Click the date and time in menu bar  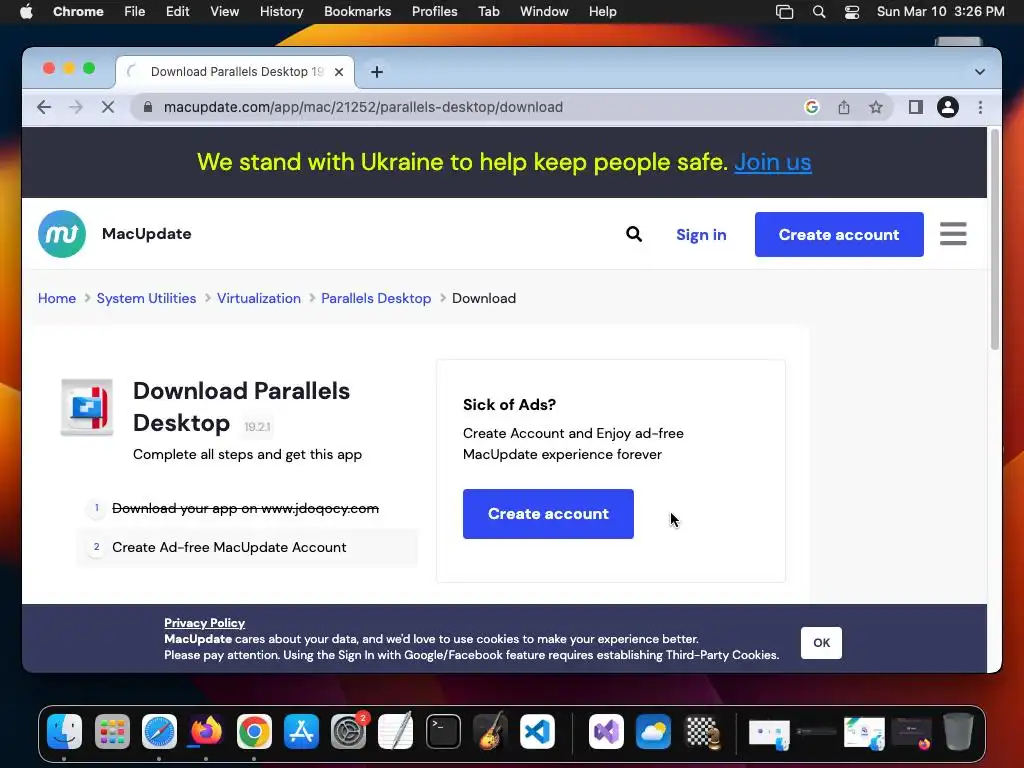[940, 12]
